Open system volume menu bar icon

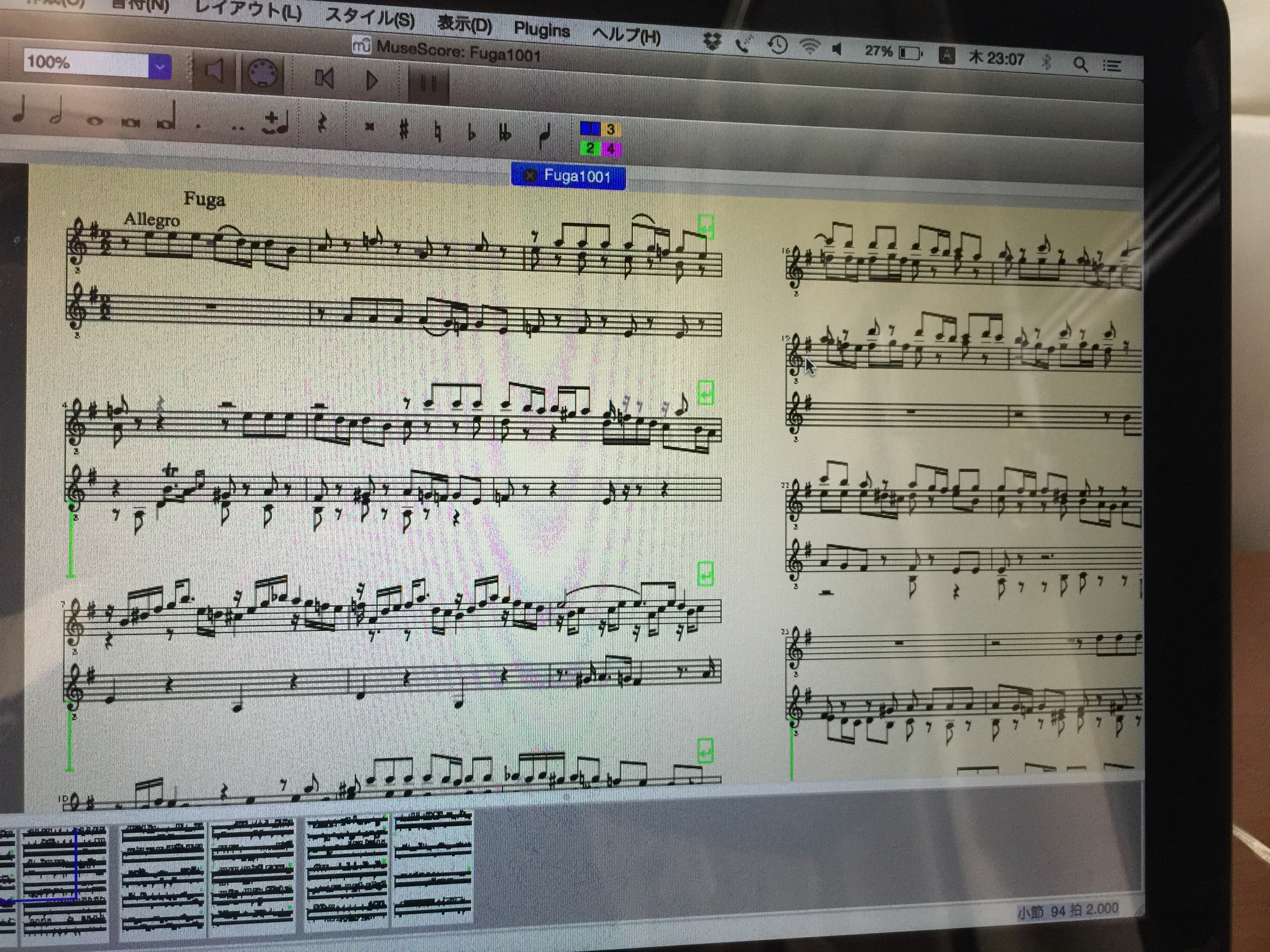point(838,50)
